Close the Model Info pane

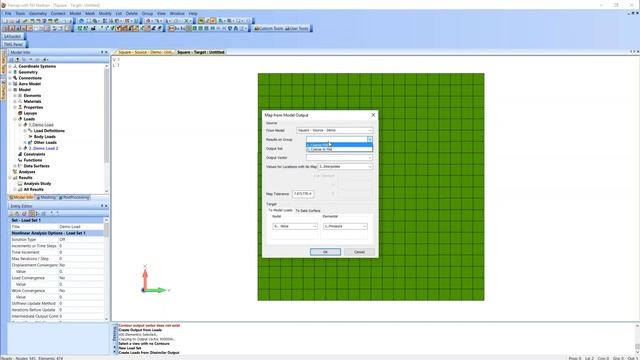(107, 52)
